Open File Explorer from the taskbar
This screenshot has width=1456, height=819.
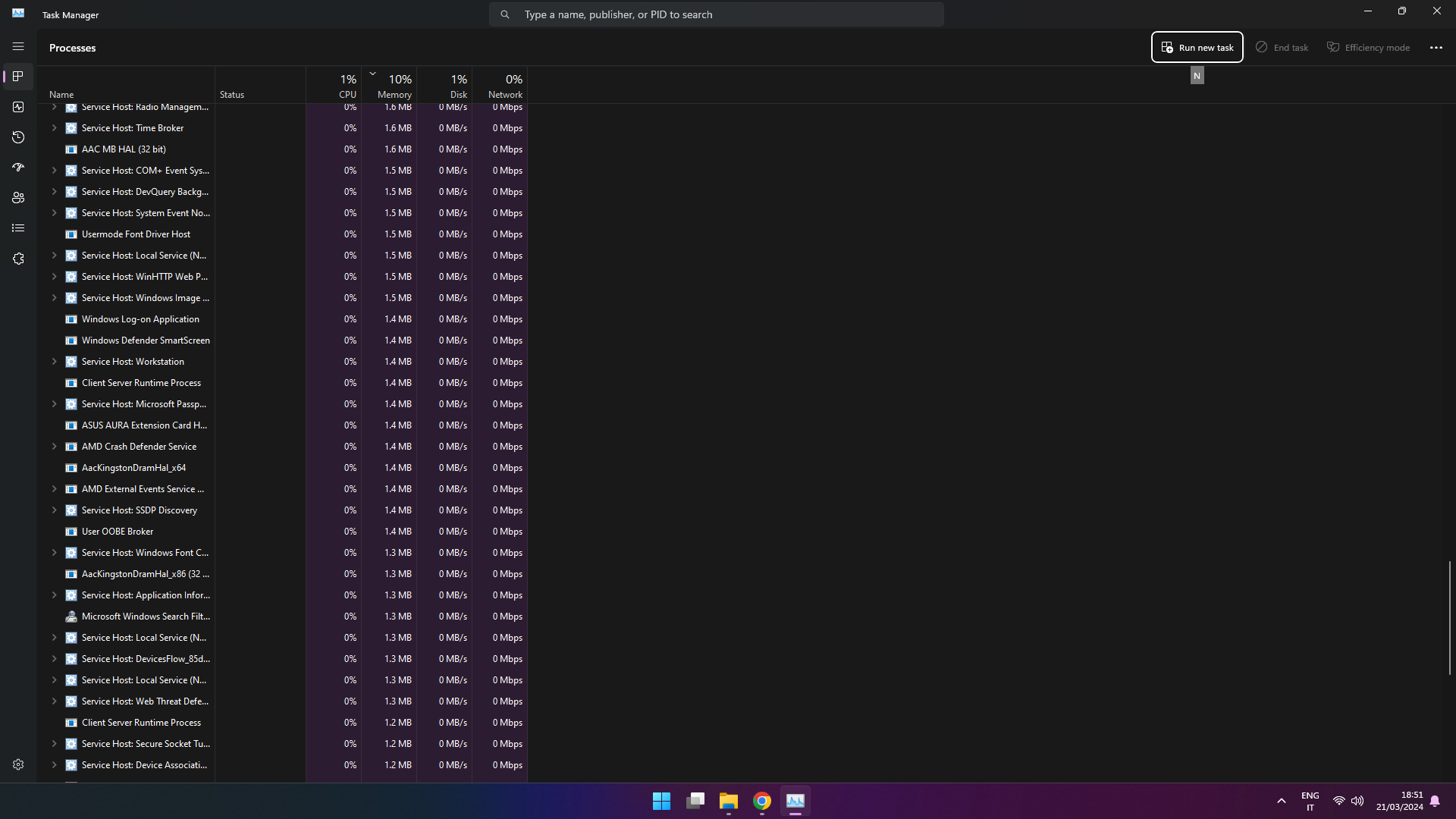pyautogui.click(x=729, y=801)
